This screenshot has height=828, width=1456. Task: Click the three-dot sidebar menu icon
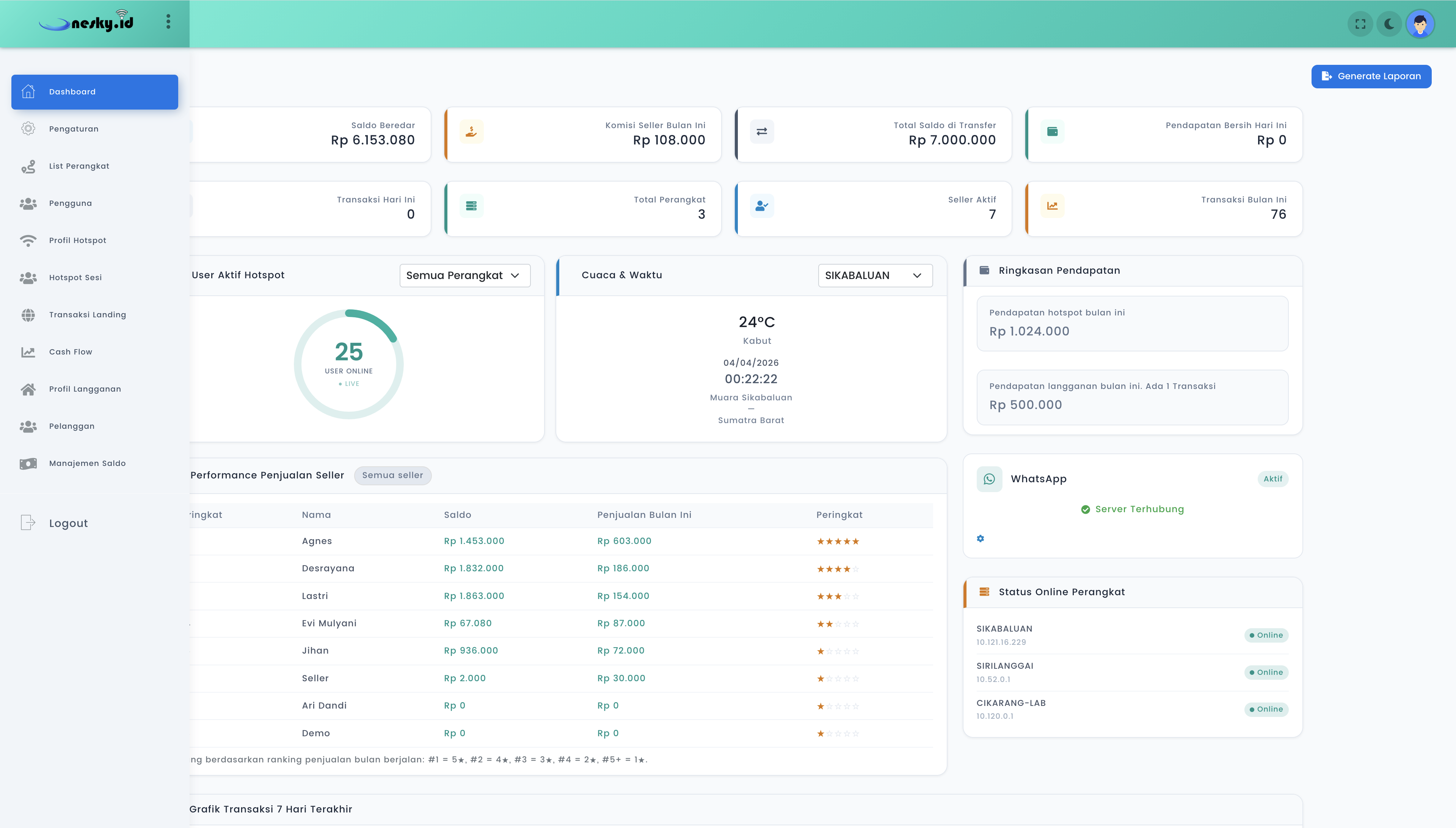pyautogui.click(x=168, y=22)
